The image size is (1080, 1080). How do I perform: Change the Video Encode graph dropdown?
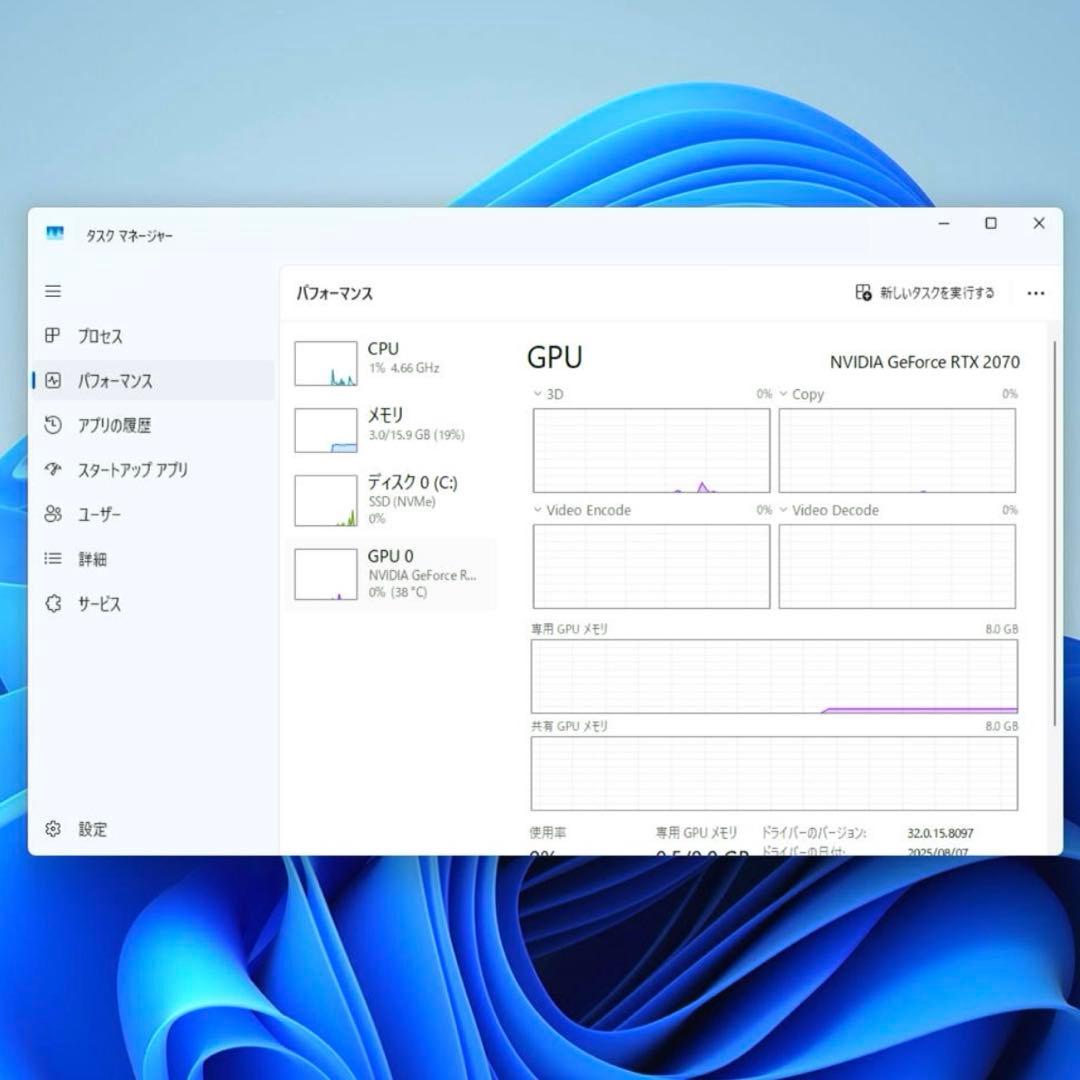coord(537,510)
